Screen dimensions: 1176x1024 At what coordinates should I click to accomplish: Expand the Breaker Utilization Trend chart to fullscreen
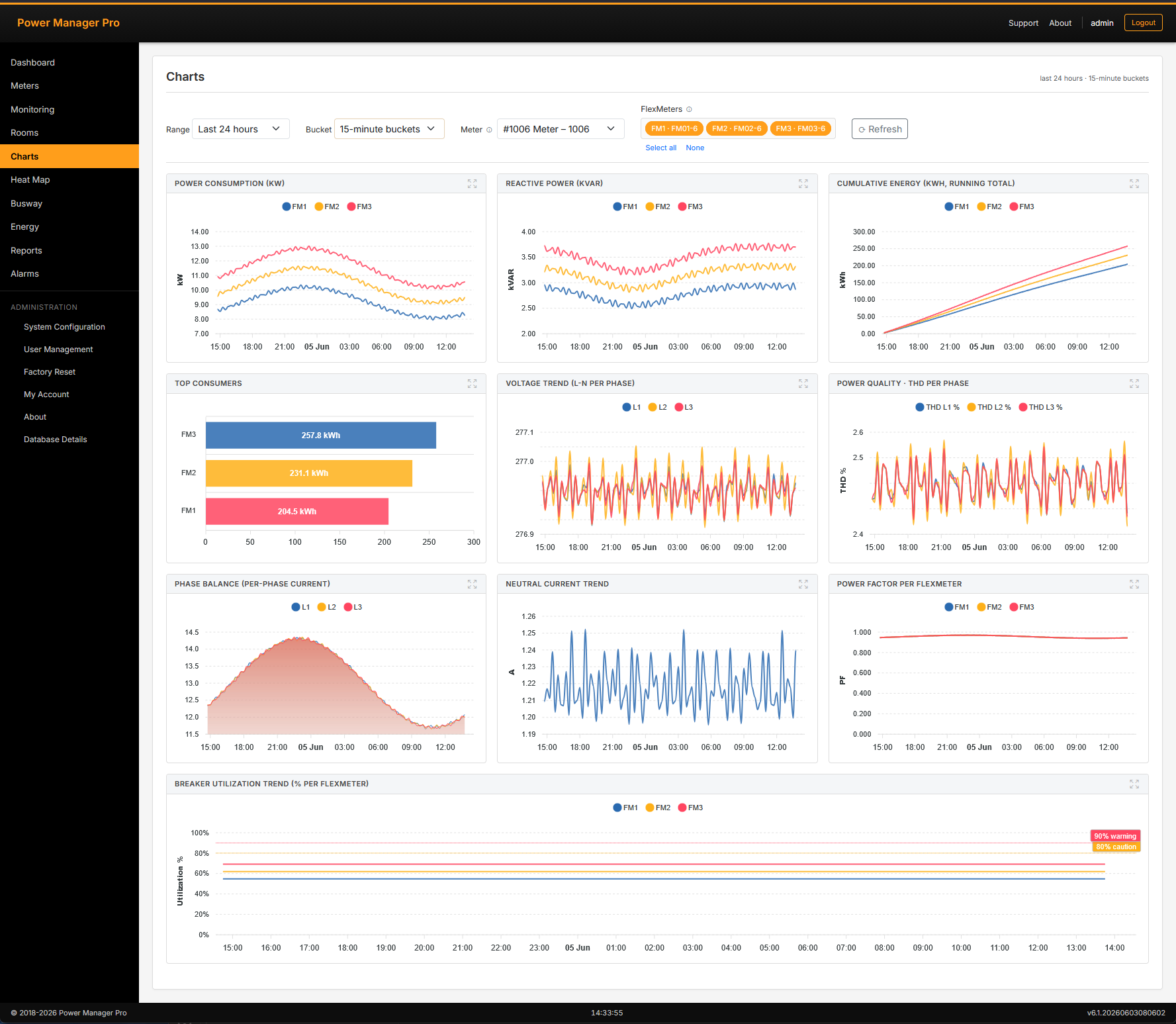1134,784
